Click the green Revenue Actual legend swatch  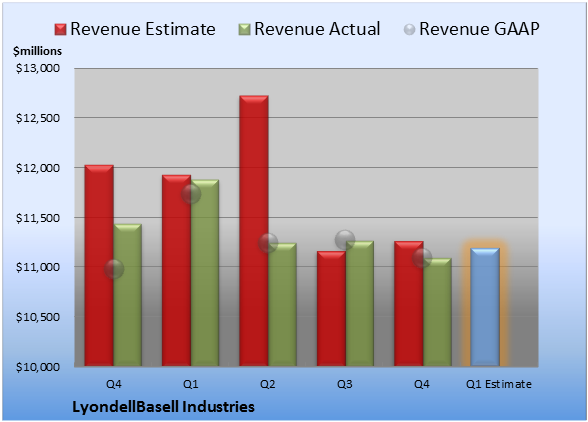pyautogui.click(x=244, y=30)
